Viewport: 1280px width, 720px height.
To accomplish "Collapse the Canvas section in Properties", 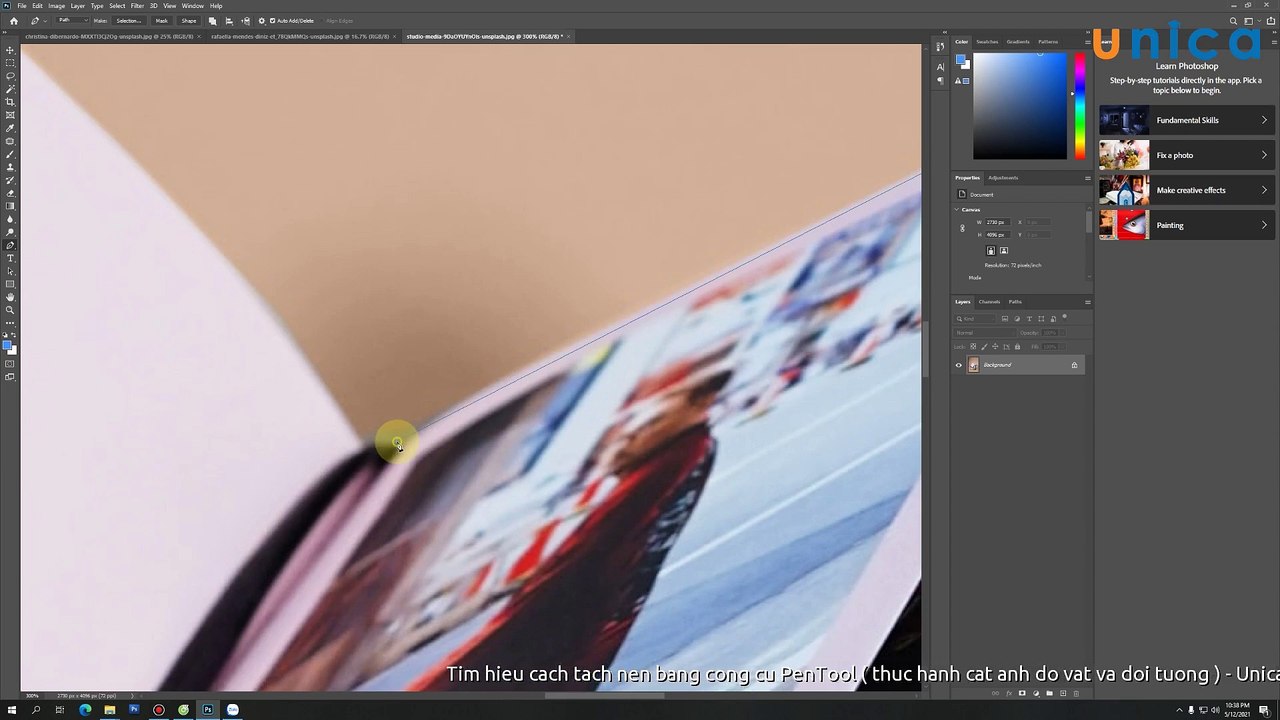I will [958, 209].
